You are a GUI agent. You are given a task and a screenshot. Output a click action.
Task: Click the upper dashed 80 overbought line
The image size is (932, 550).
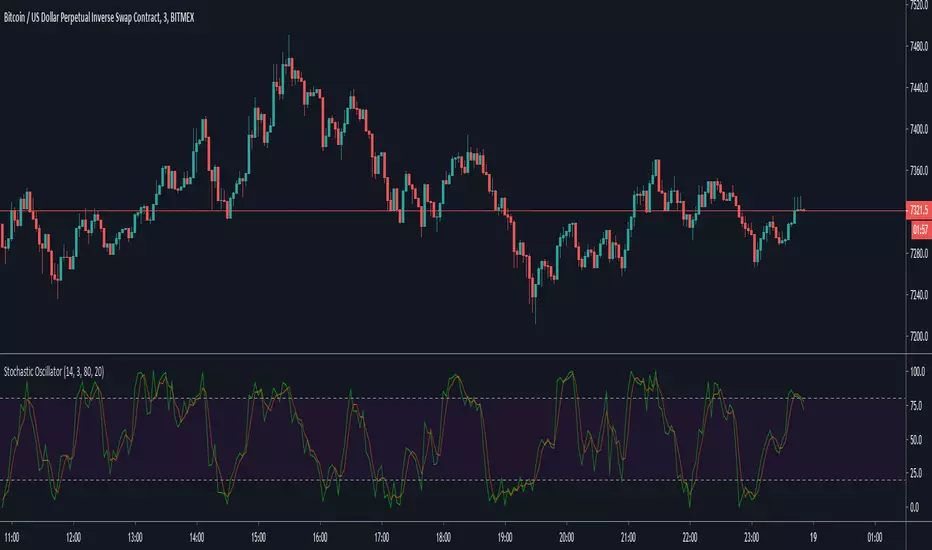click(x=452, y=398)
